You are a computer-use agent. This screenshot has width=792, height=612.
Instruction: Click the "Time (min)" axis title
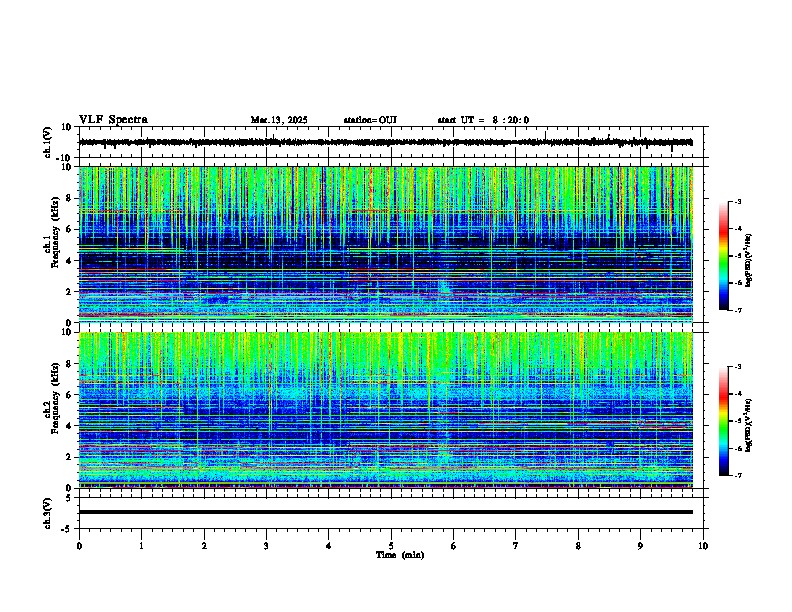tap(400, 555)
